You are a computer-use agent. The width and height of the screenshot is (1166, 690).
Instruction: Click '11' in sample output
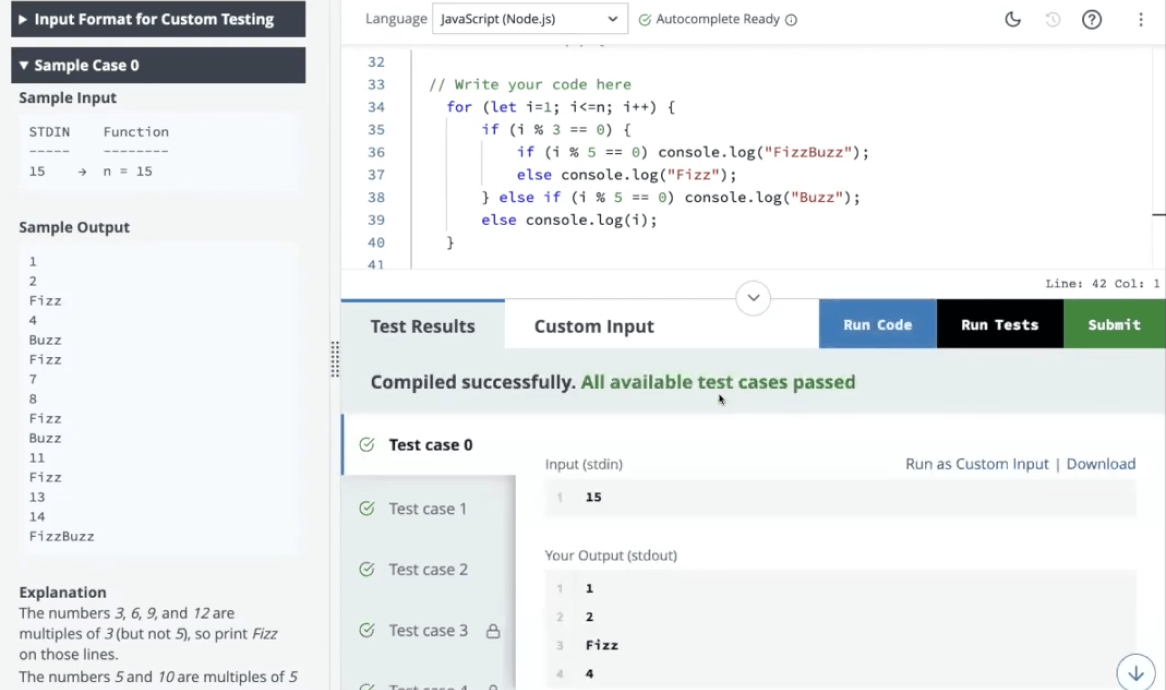(37, 458)
